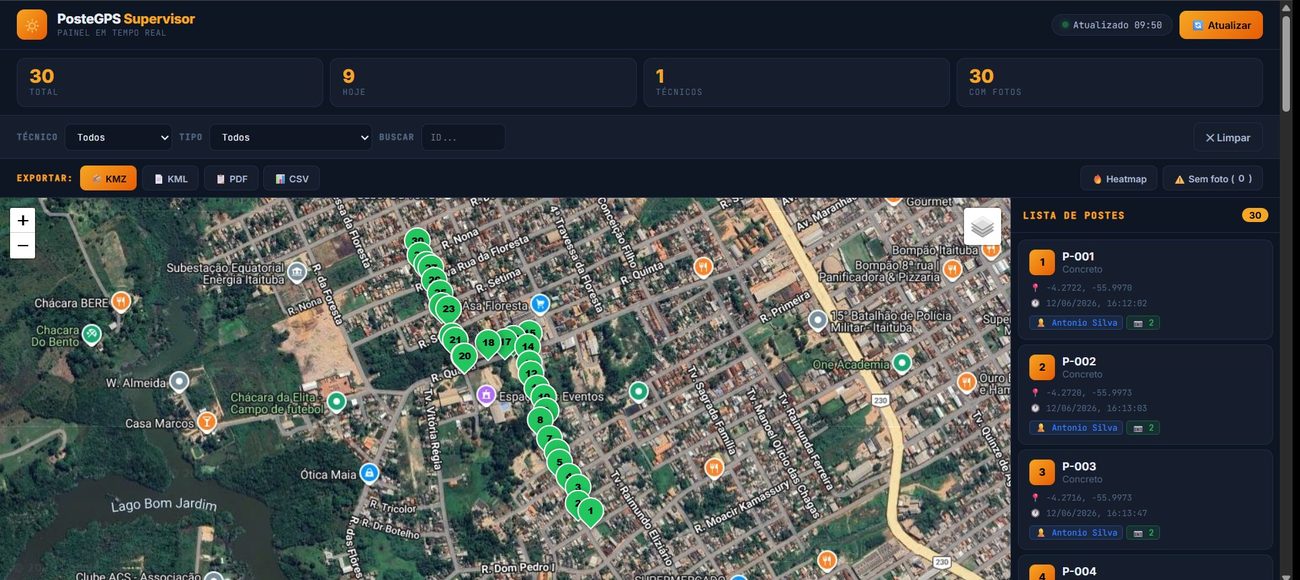Export as KML
The height and width of the screenshot is (580, 1300).
170,178
